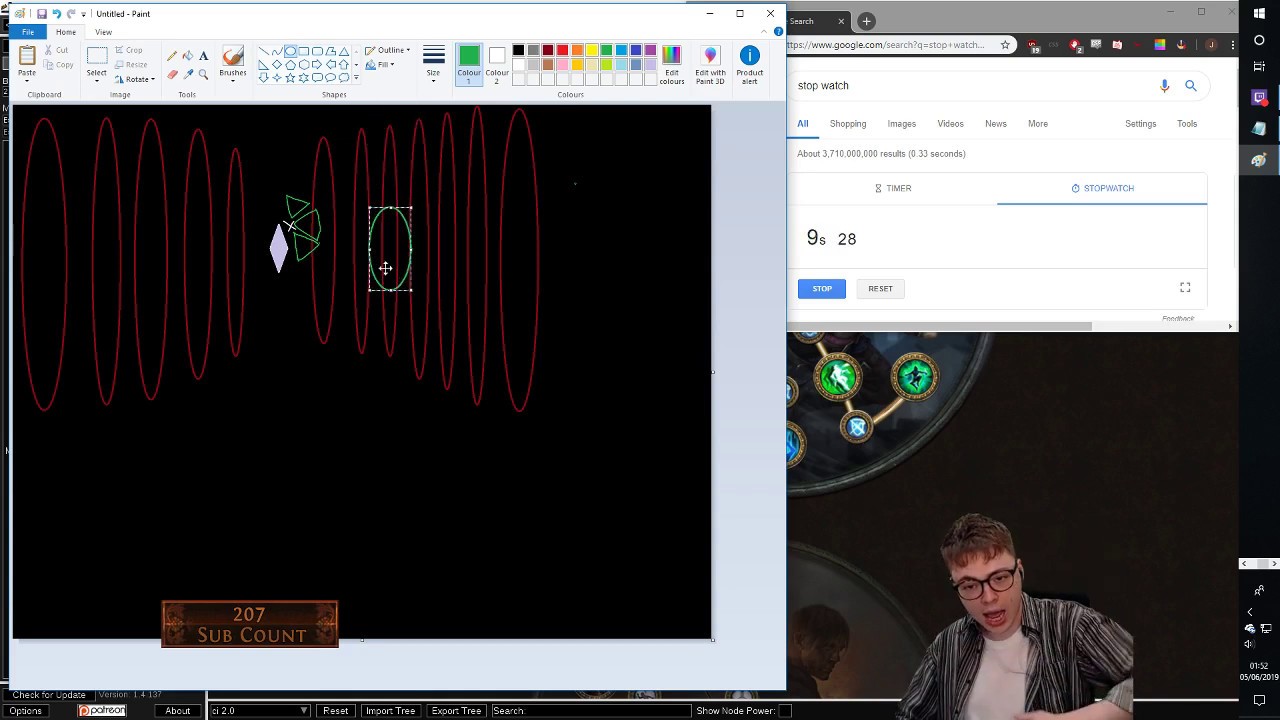
Task: Click the RESET stopwatch button
Action: 880,289
